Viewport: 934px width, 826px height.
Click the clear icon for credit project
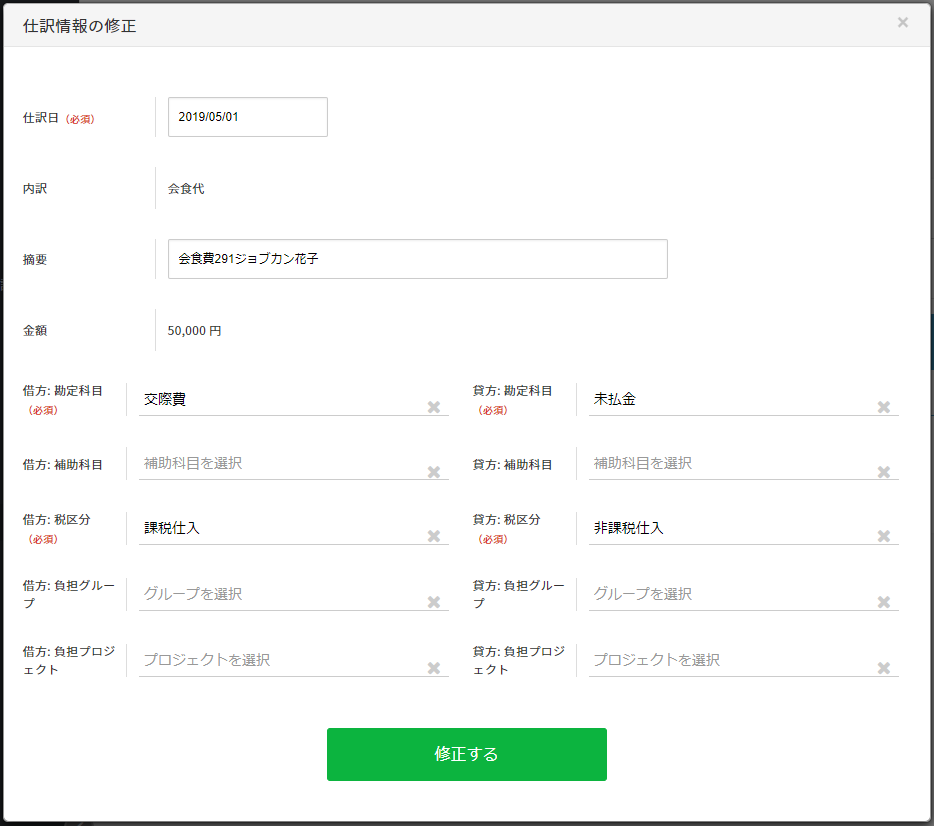884,668
